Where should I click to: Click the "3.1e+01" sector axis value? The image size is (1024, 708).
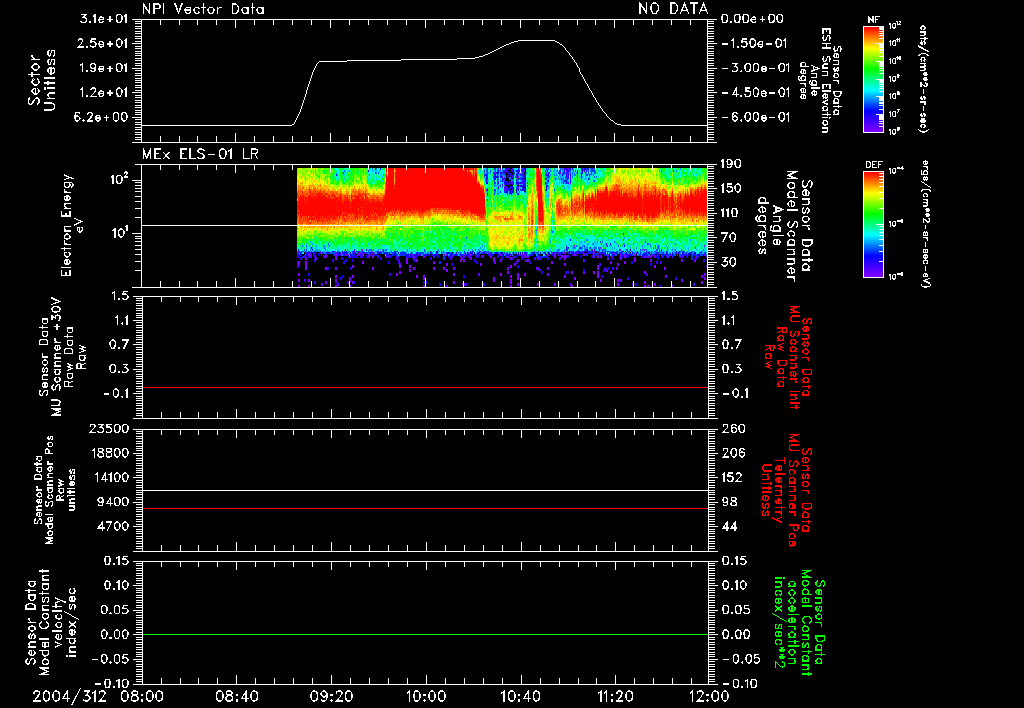(104, 19)
